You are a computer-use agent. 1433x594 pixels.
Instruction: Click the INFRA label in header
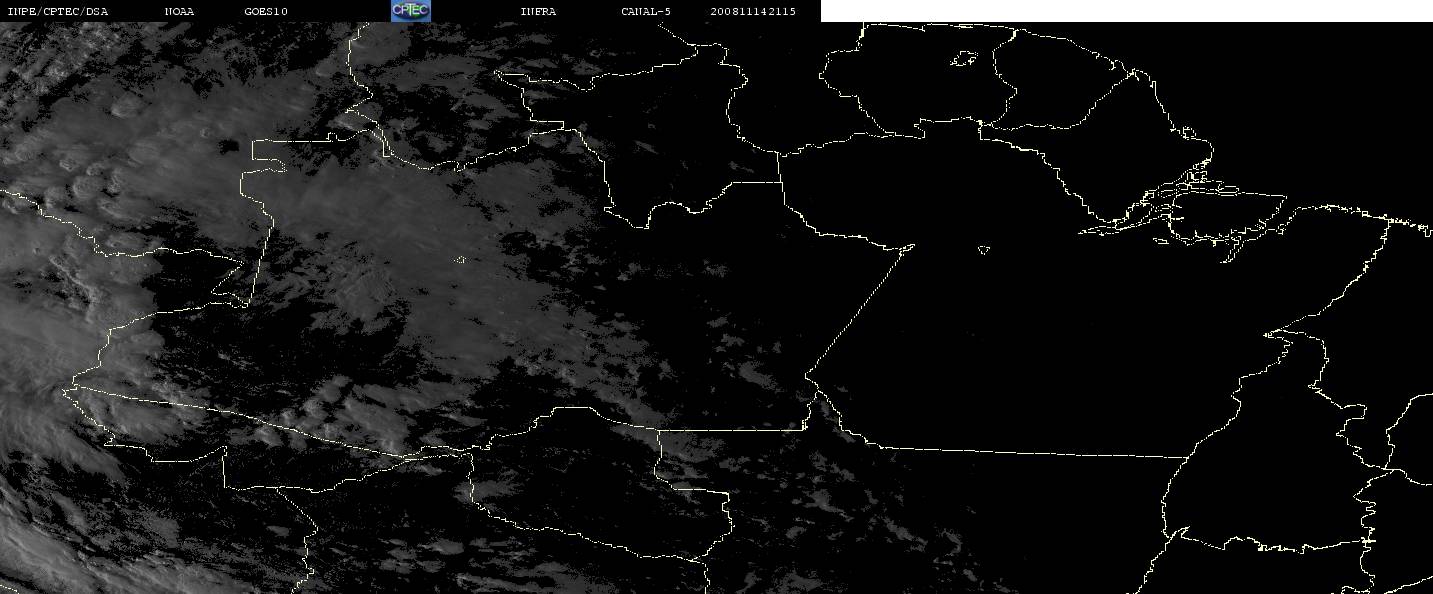point(538,11)
